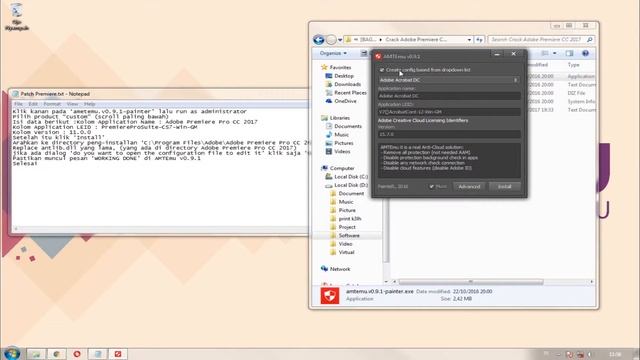Open the Project folder on drive D
Viewport: 640px width, 360px height.
click(347, 227)
